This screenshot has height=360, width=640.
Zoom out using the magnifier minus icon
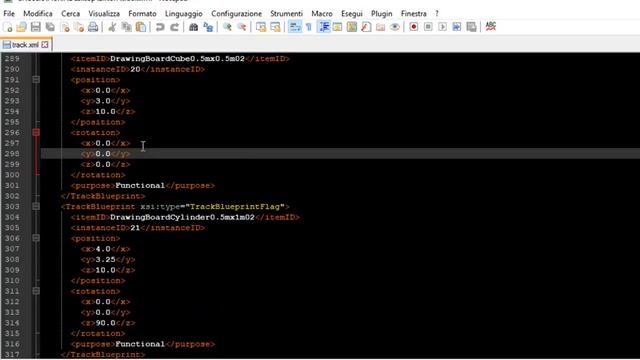[x=242, y=27]
